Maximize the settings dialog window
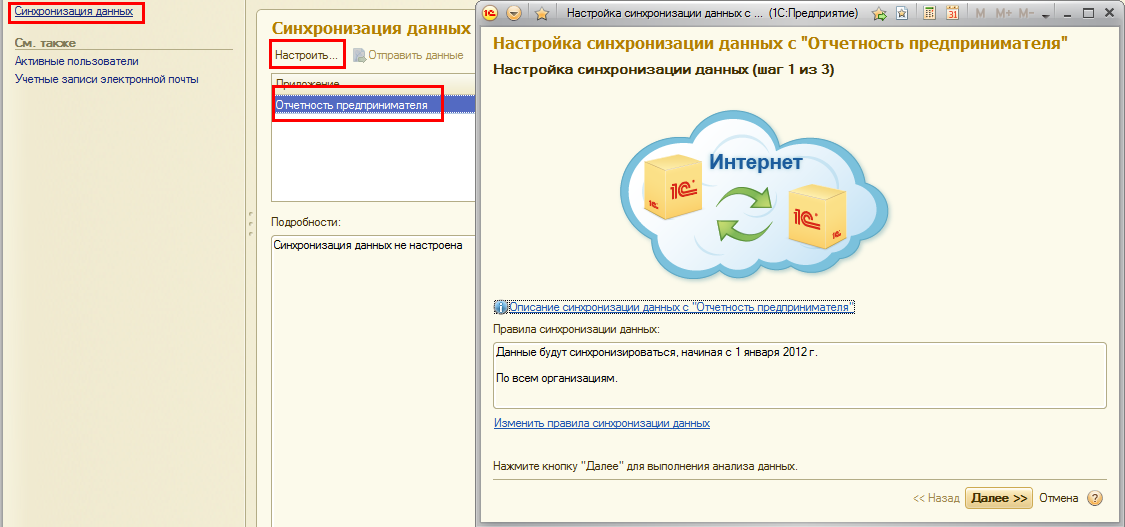 1088,13
